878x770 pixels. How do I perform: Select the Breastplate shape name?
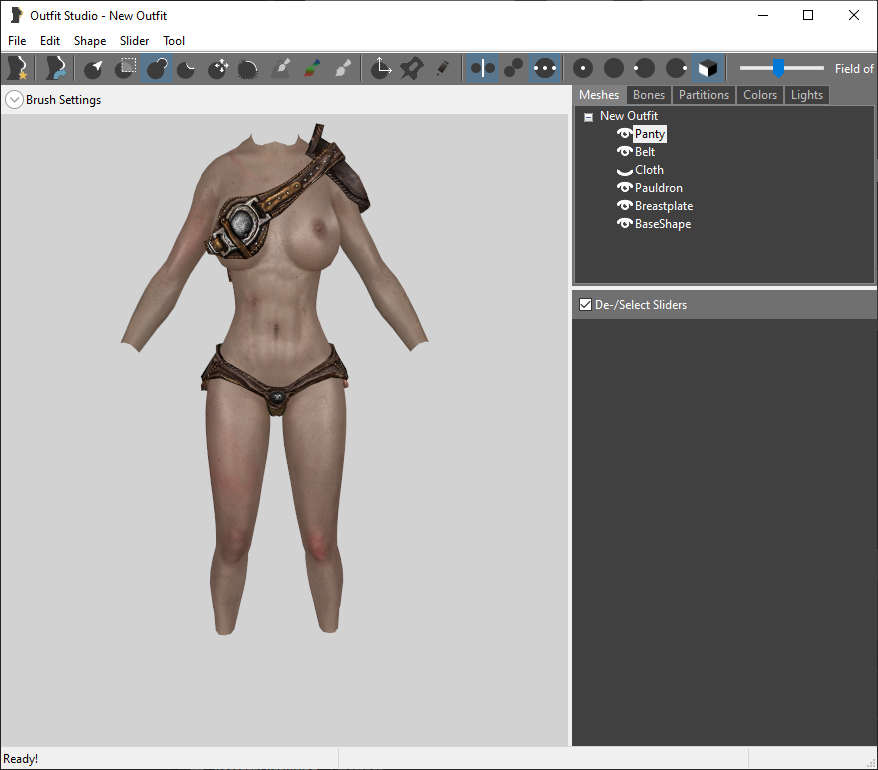click(x=664, y=206)
